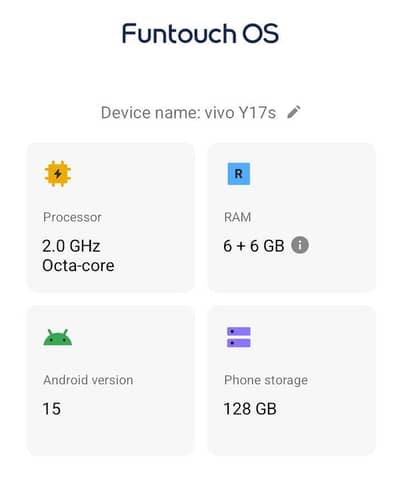400x477 pixels.
Task: Tap the green Android robot icon
Action: click(x=58, y=337)
